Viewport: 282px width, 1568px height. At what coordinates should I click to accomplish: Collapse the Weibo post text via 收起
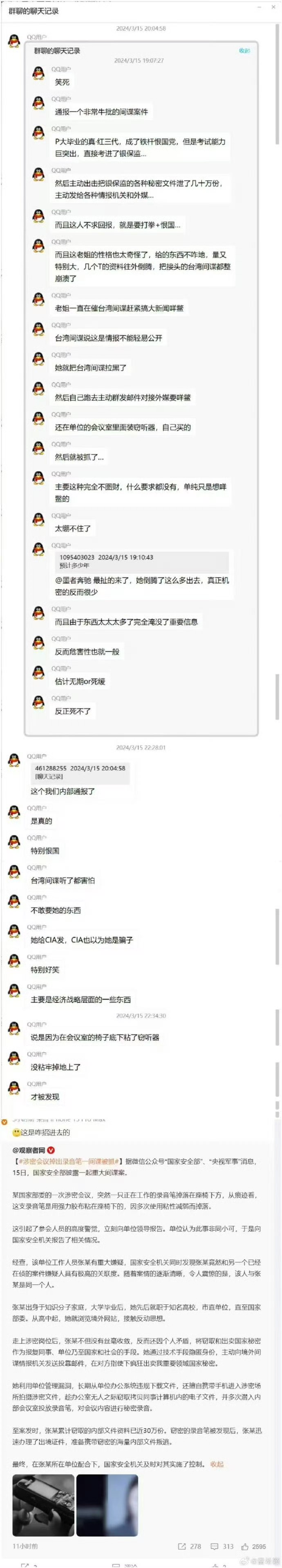point(217,1464)
